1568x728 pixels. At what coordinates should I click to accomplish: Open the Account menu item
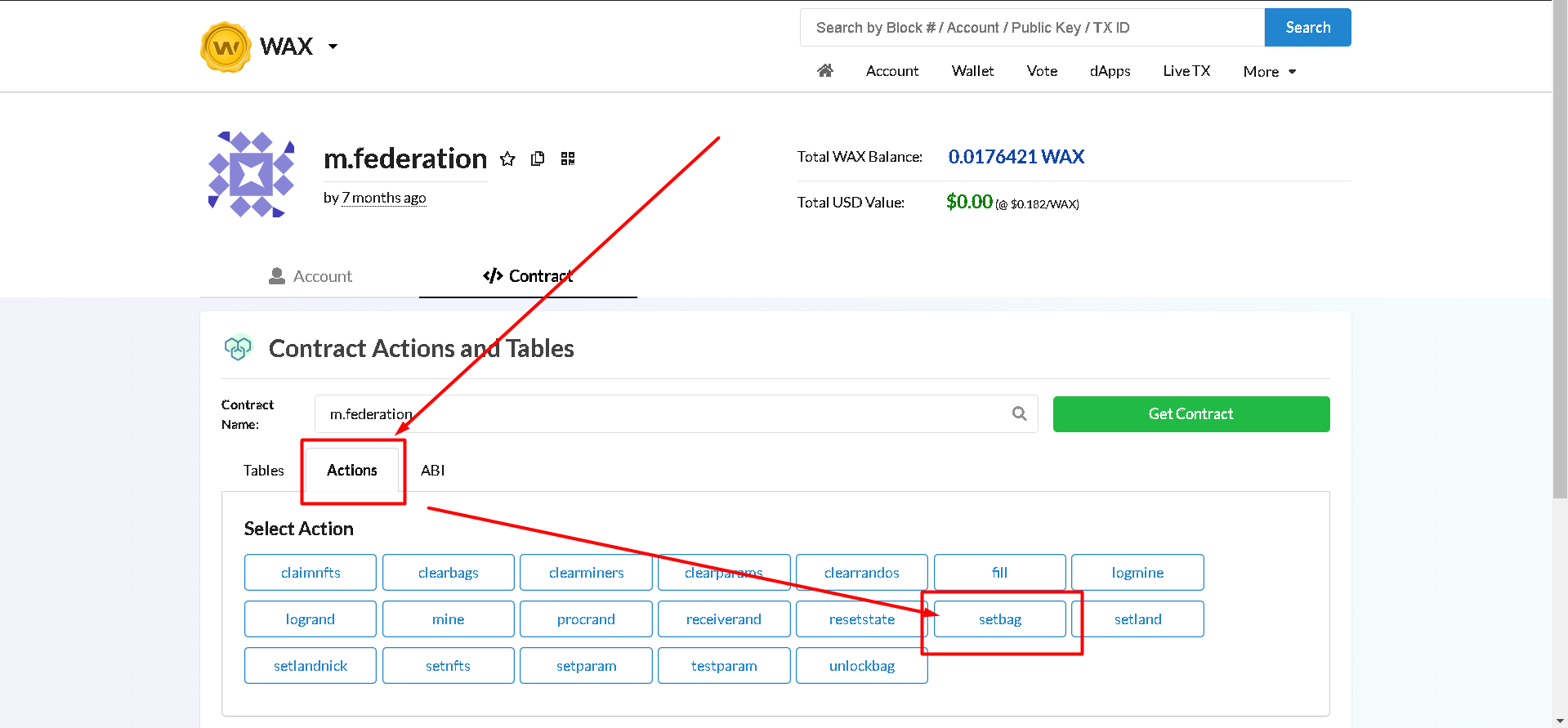click(x=892, y=71)
